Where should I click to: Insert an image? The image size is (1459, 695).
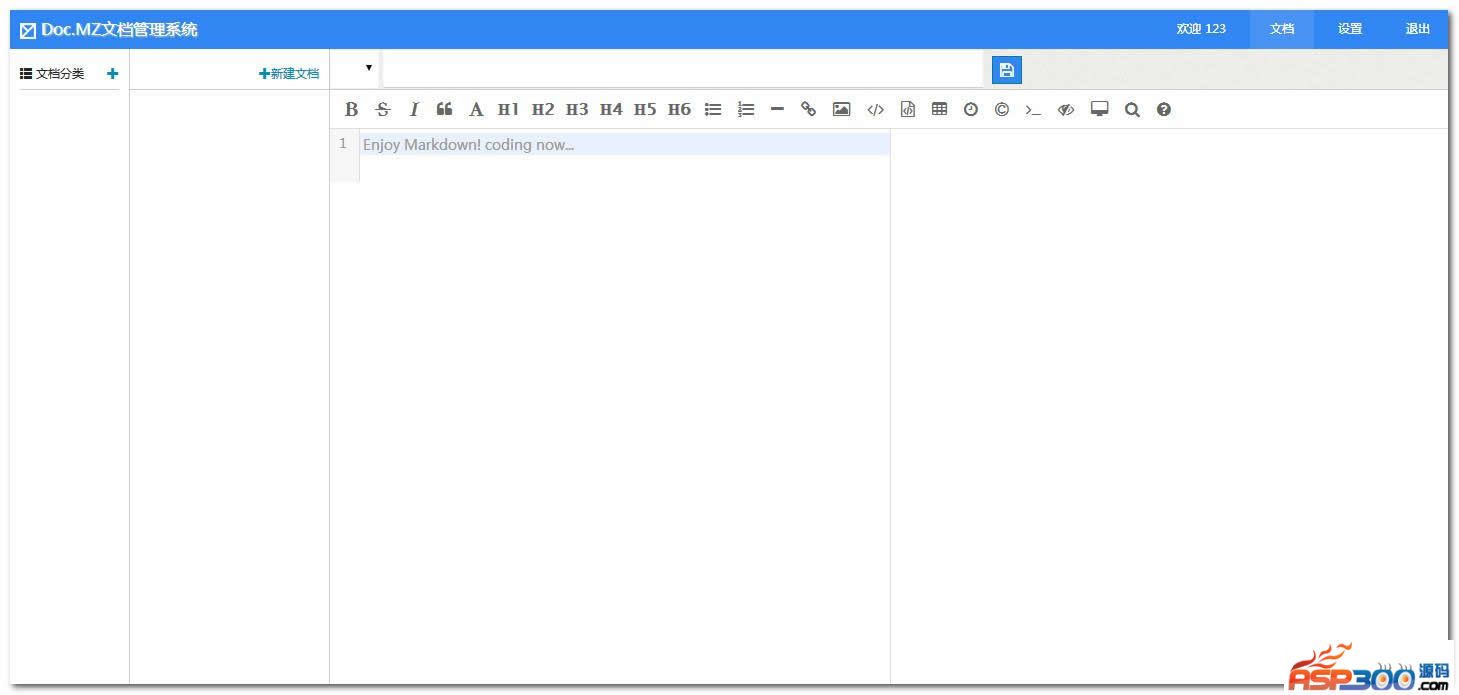pos(841,110)
